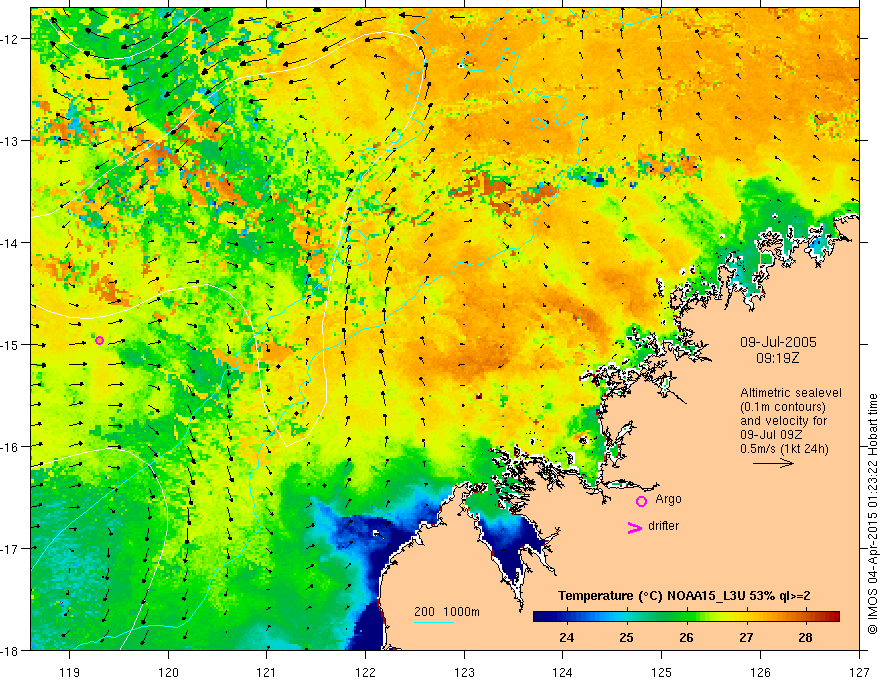Click the 'Altimetric sealevel' legend text
The image size is (880, 680).
point(791,393)
